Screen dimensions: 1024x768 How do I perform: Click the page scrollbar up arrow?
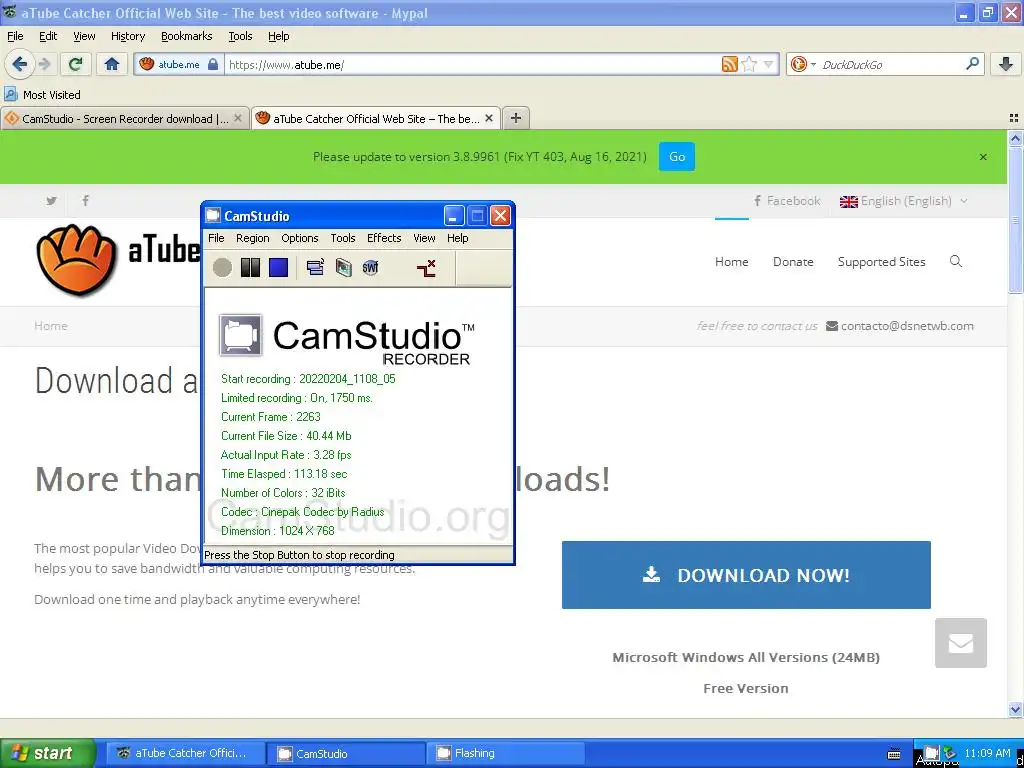pyautogui.click(x=1015, y=138)
